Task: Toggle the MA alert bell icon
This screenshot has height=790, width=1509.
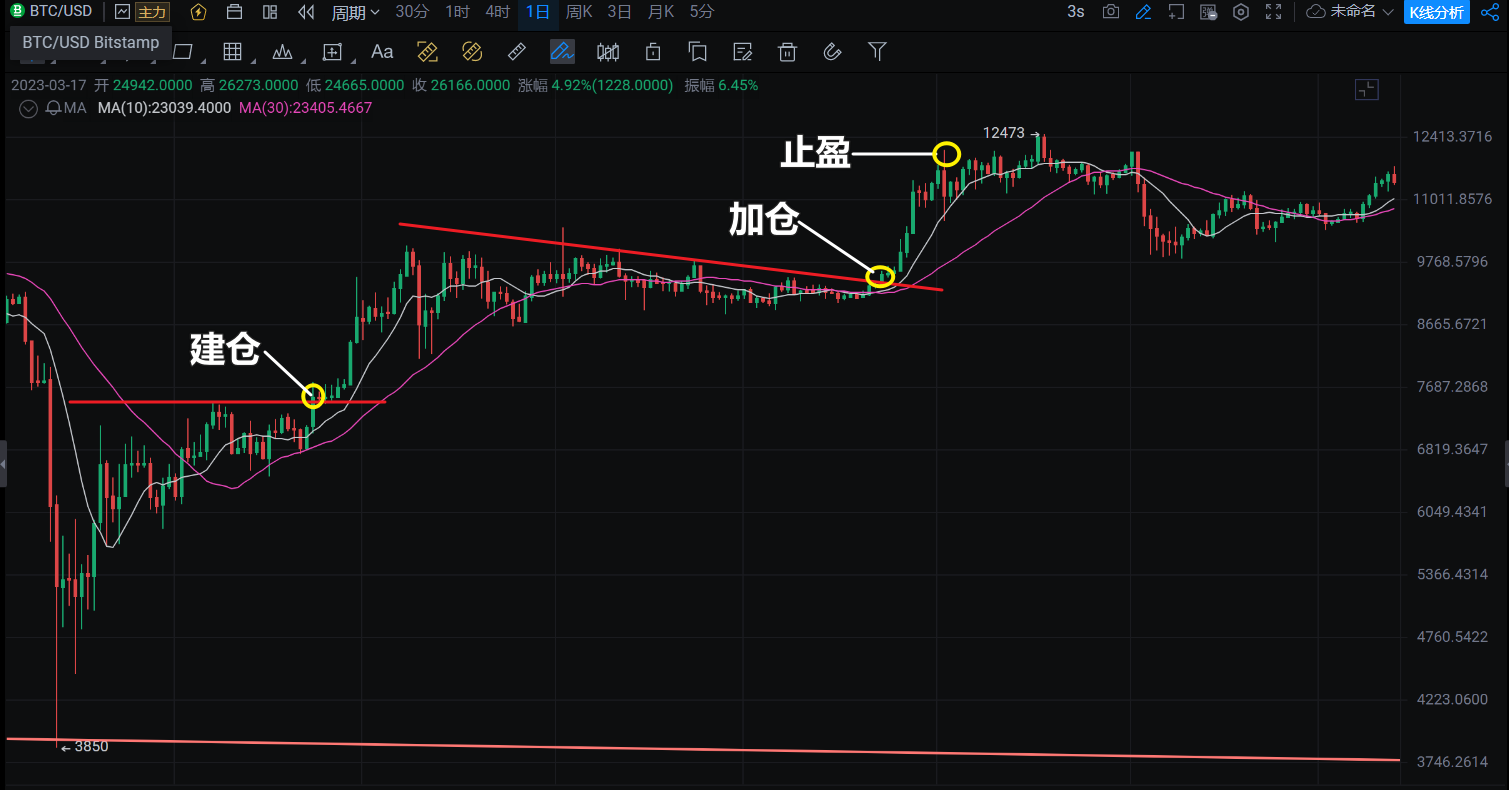Action: click(53, 108)
